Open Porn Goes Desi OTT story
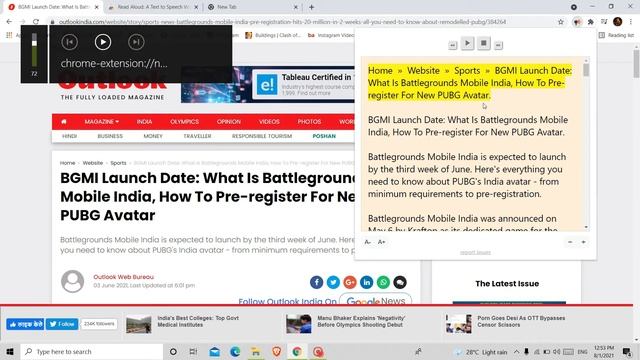 tap(521, 321)
